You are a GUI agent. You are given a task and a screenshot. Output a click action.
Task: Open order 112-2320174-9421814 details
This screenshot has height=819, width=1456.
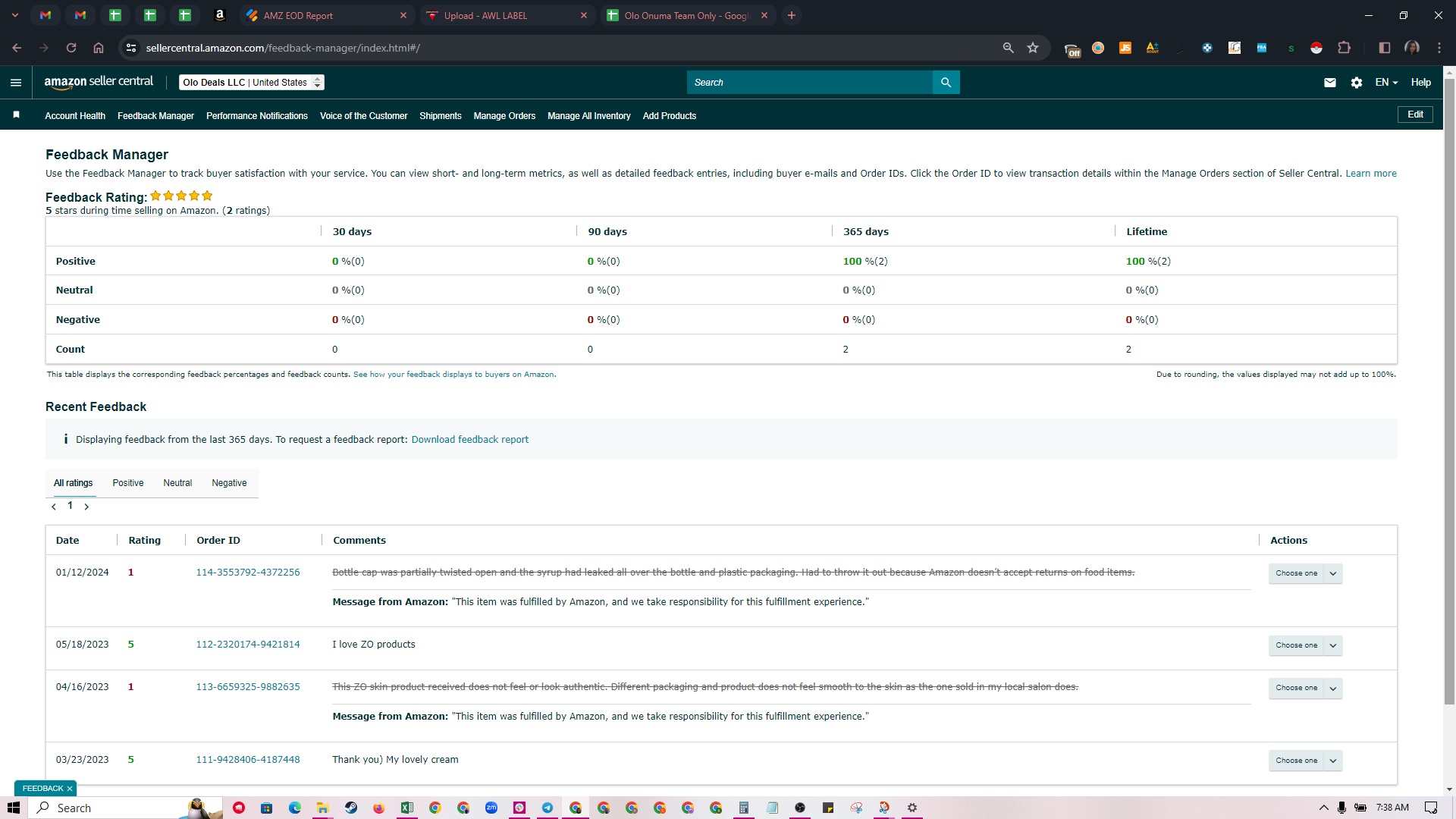click(x=248, y=645)
